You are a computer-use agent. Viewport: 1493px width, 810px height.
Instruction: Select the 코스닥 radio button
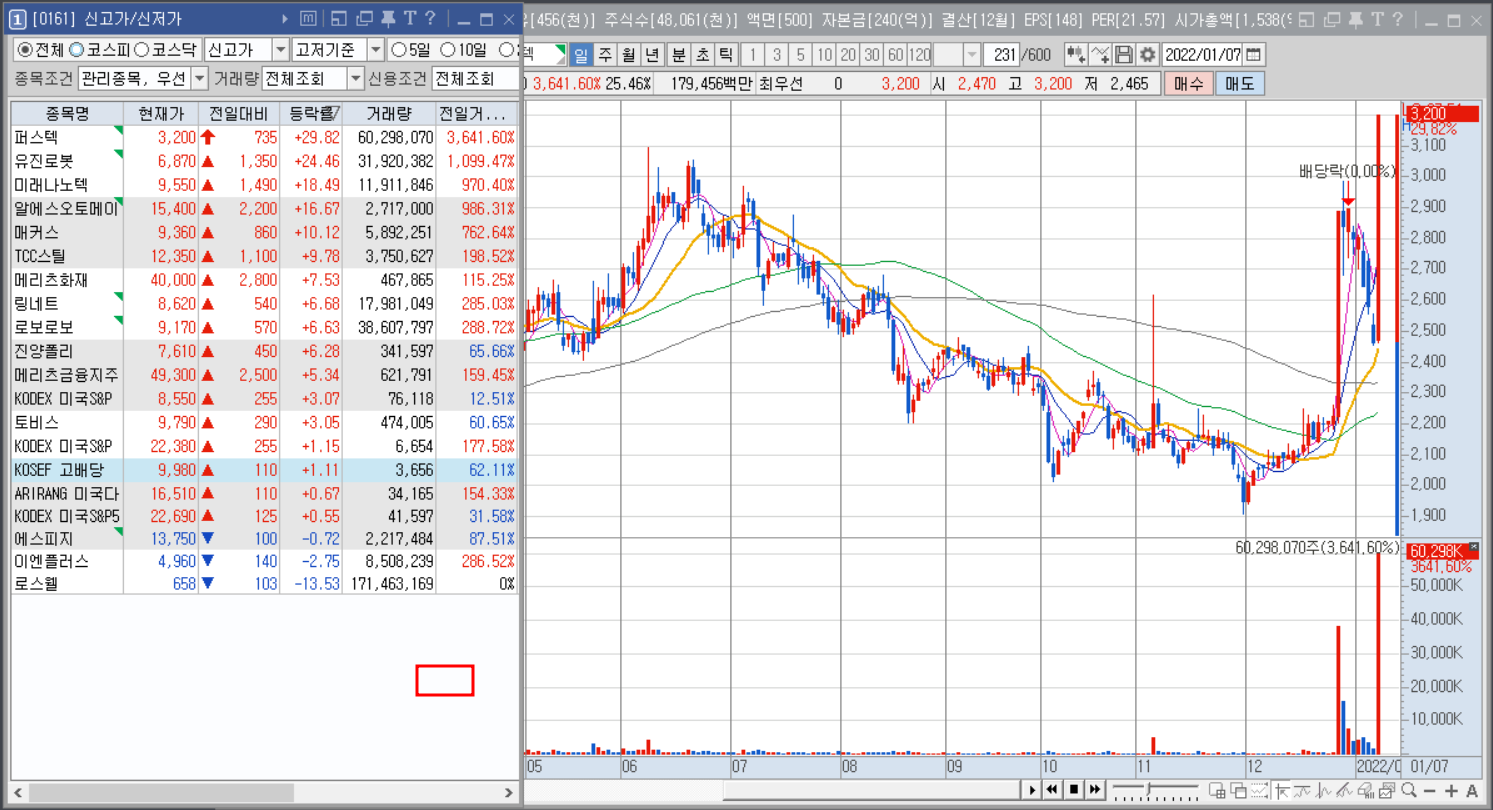141,49
